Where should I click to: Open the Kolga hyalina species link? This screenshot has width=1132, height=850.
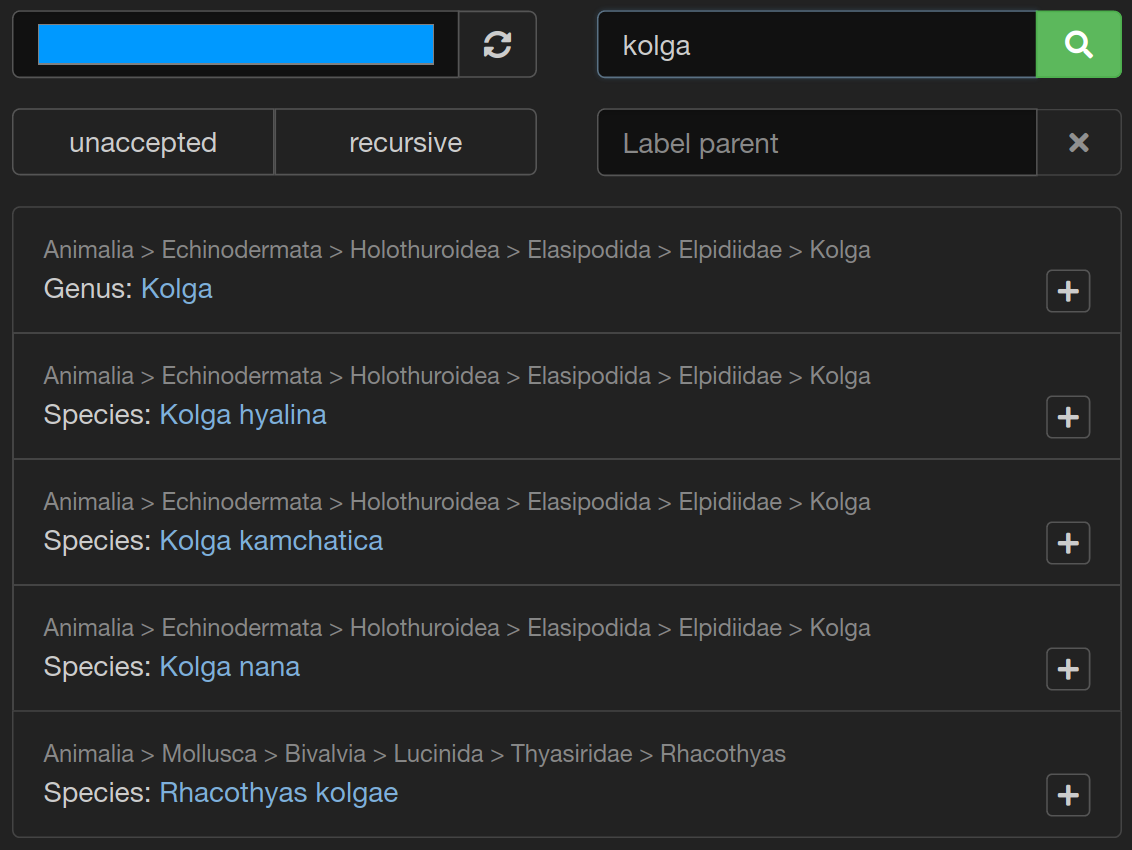(243, 415)
